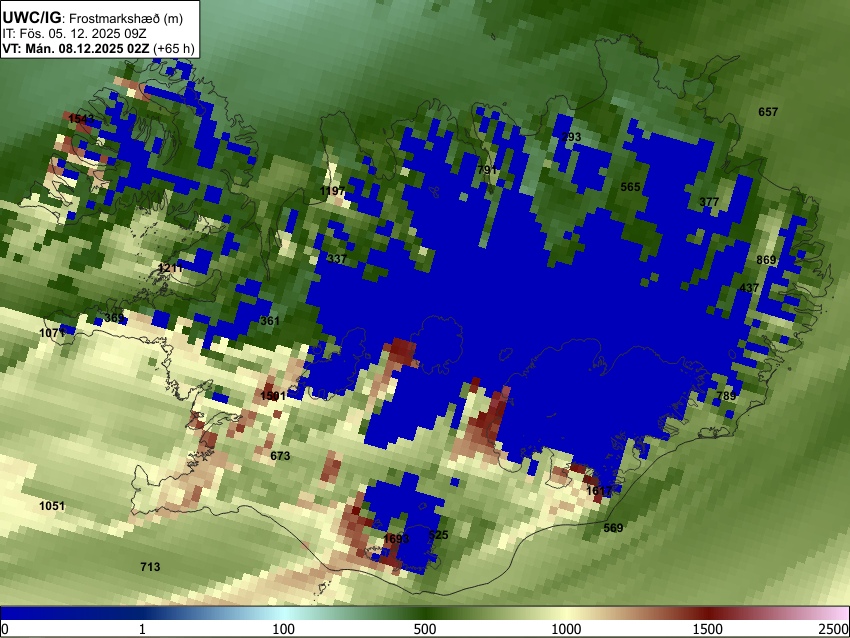This screenshot has height=638, width=850.
Task: Pick the 565 map value
Action: (630, 187)
